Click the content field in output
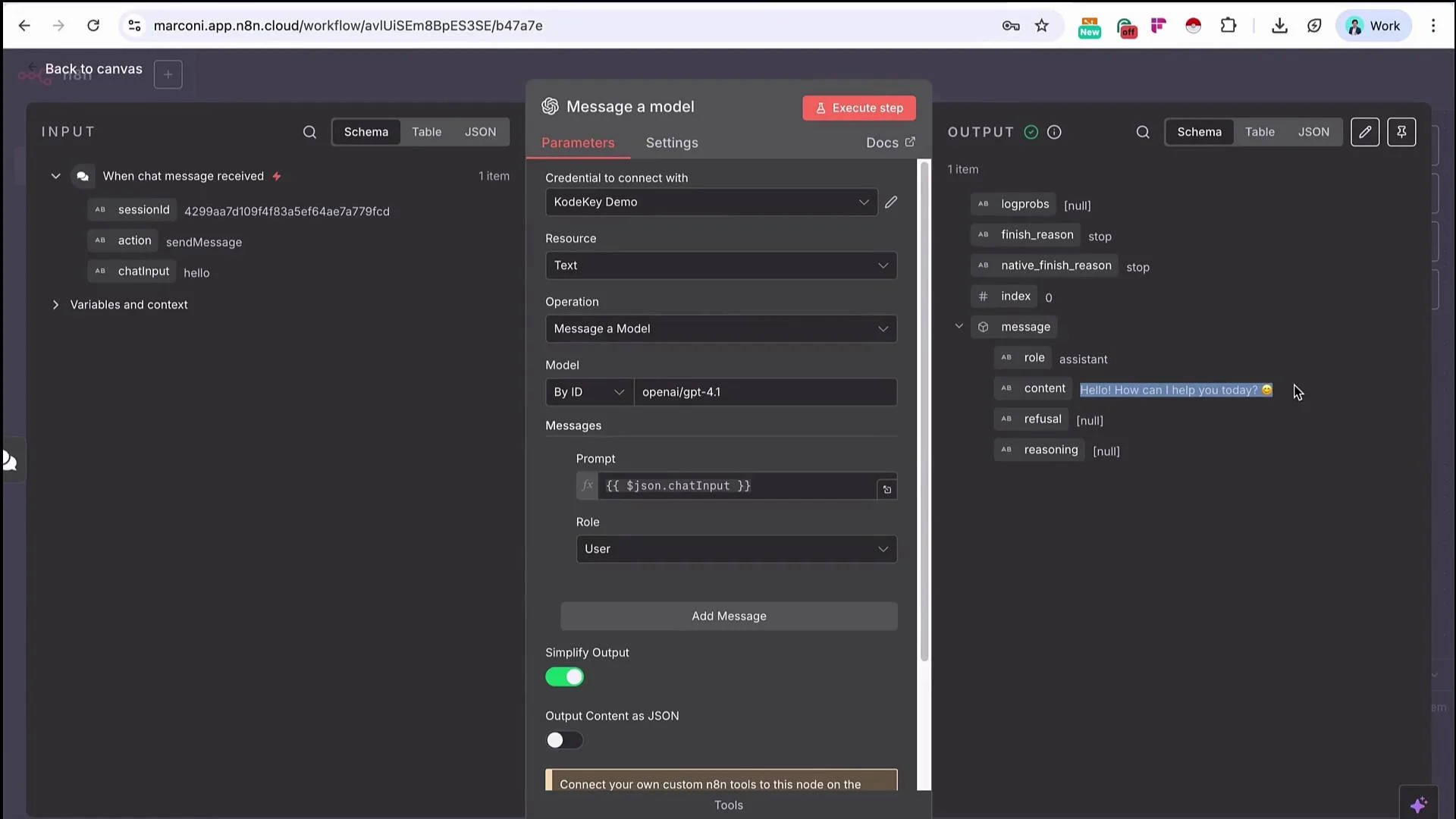The height and width of the screenshot is (819, 1456). (1034, 388)
